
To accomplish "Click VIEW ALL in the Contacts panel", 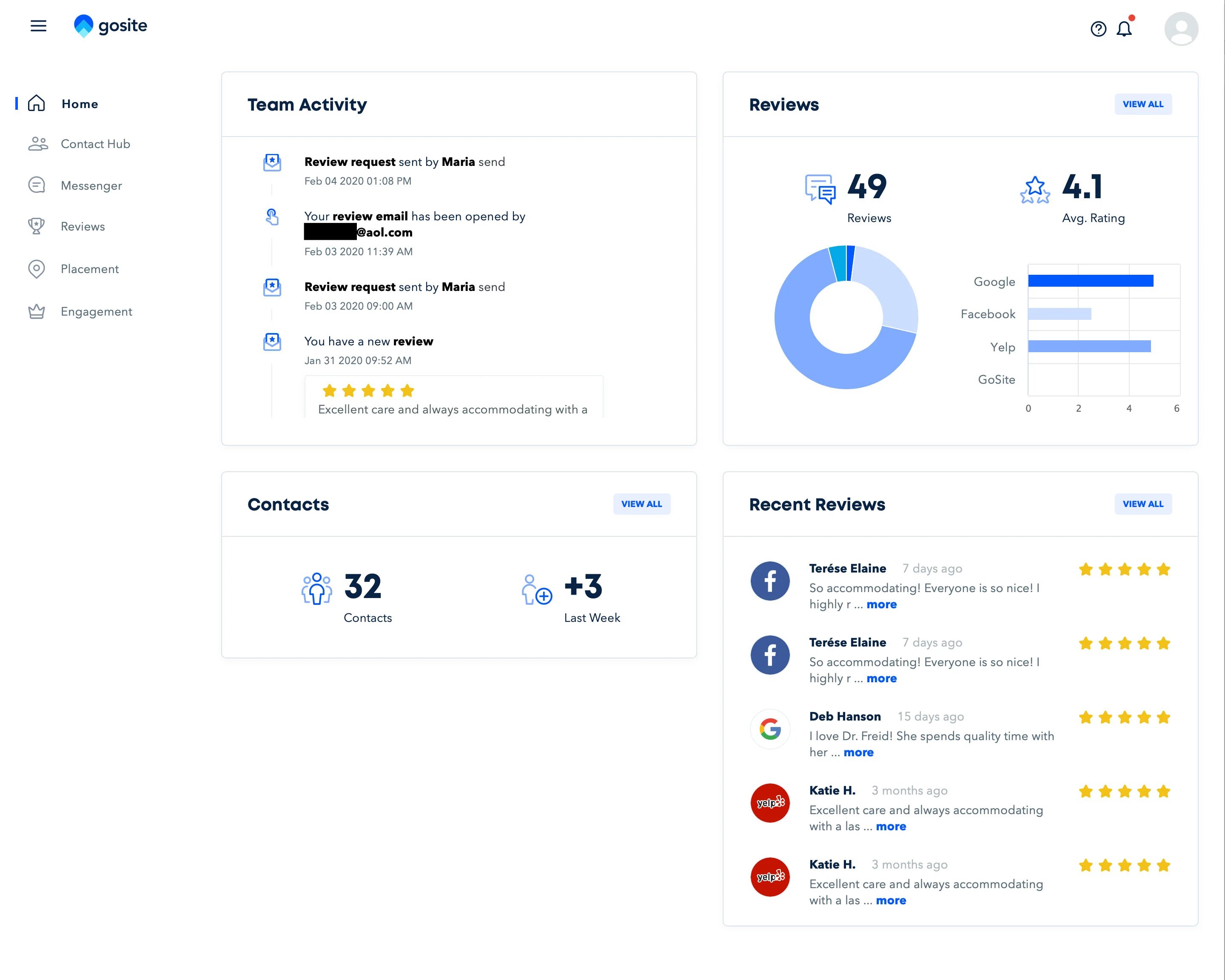I will coord(642,504).
